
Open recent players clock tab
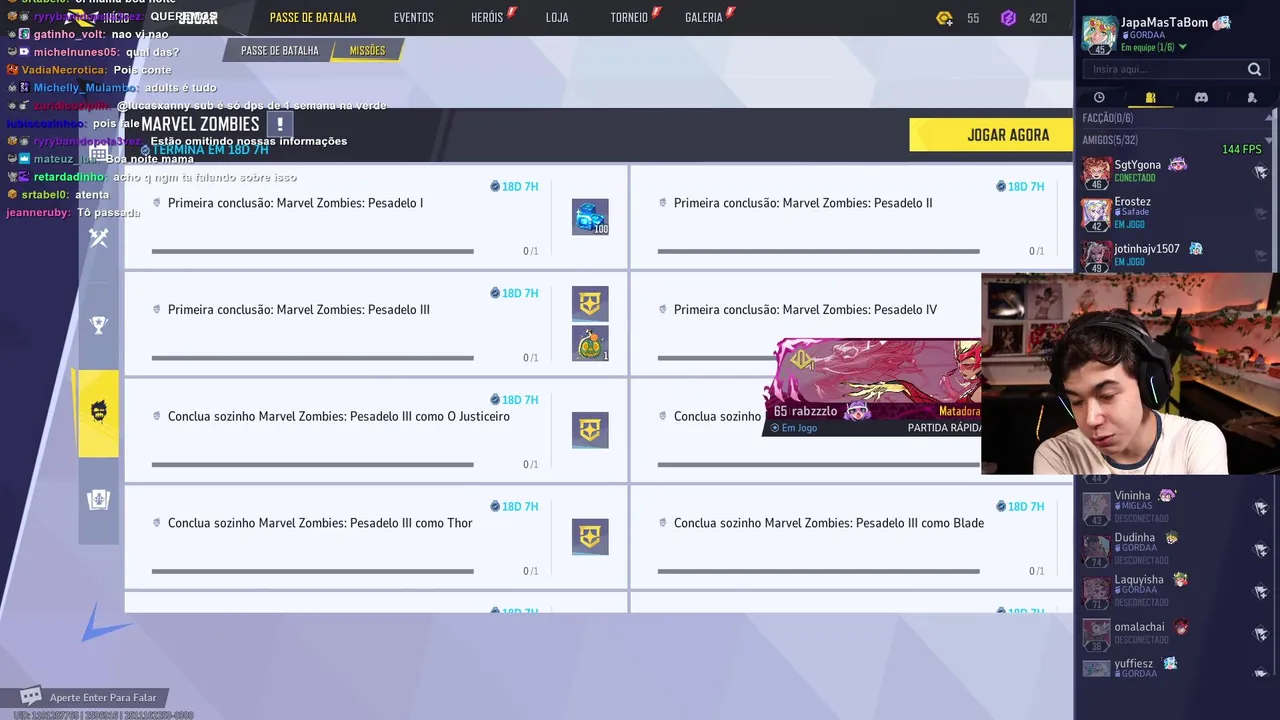[1099, 97]
